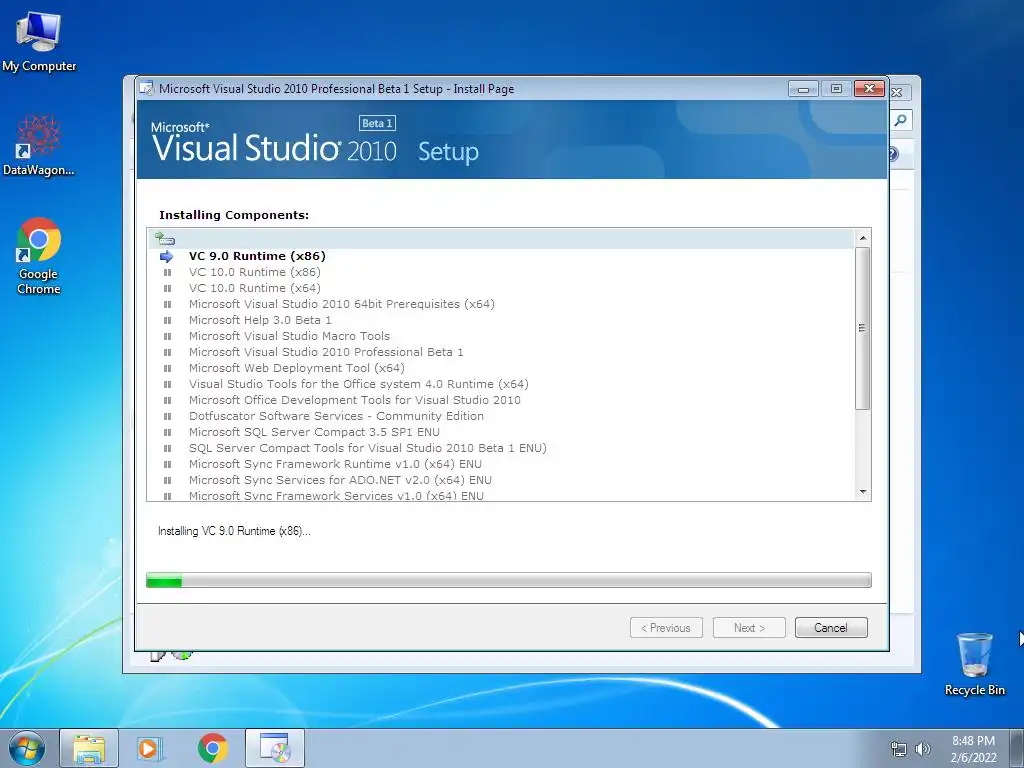Select the setup installer taskbar icon
Screen dimensions: 1024x768
[274, 748]
